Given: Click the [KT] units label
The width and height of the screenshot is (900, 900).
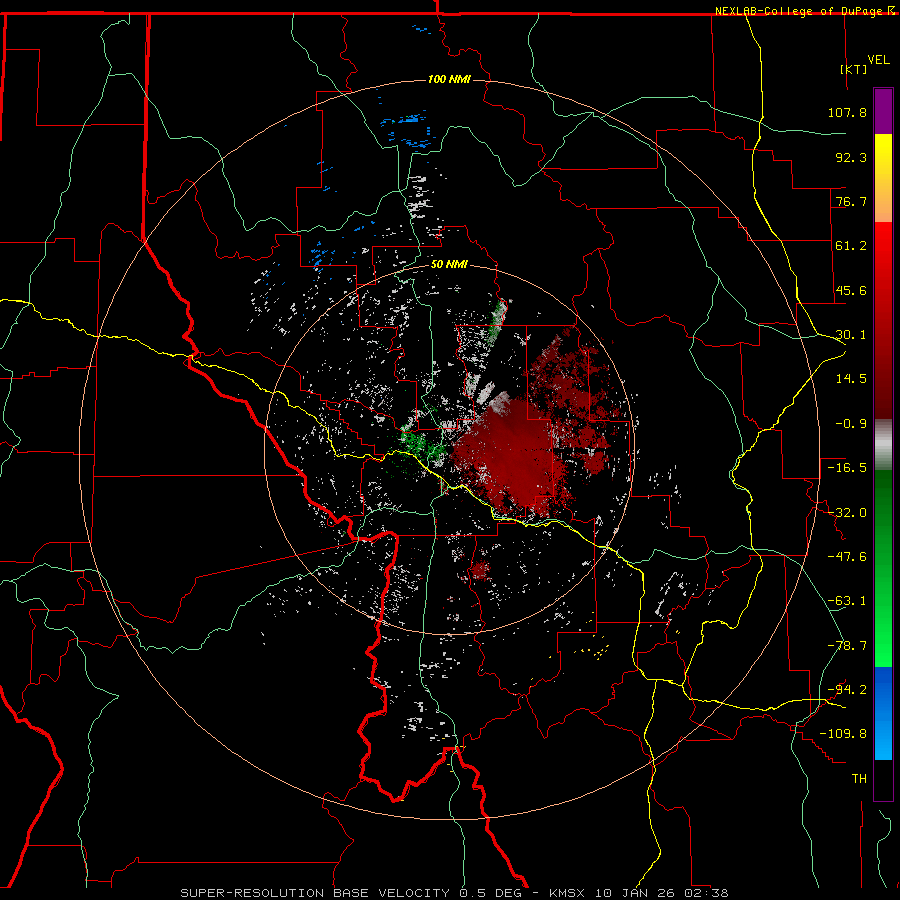Looking at the screenshot, I should coord(854,69).
